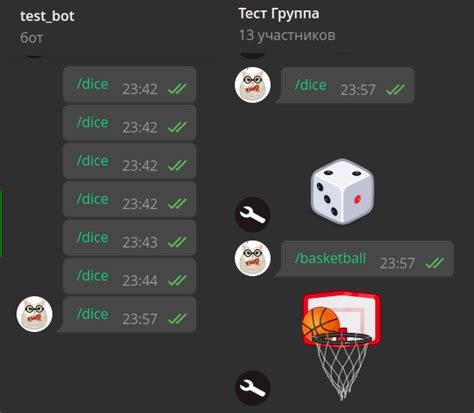Open the cat avatar next to /basketball message

click(253, 258)
